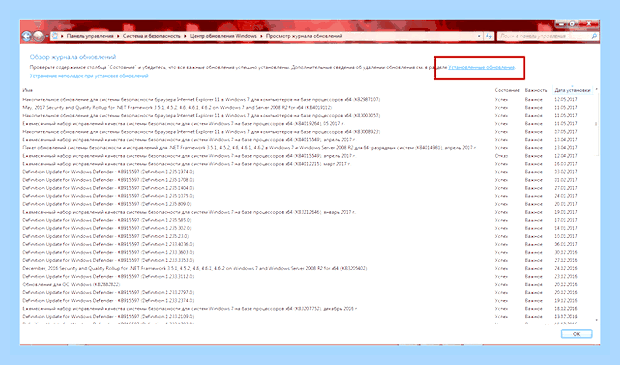Select the monthly rollup 'март 2017' row

pos(308,164)
